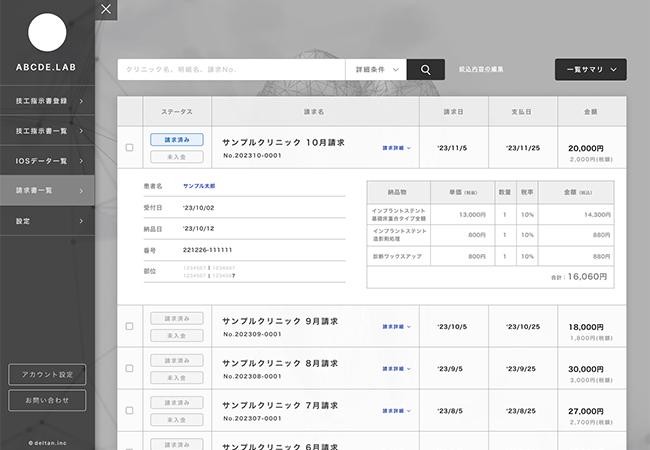Open the 一覧サマリ dropdown
The height and width of the screenshot is (450, 650).
pos(591,70)
